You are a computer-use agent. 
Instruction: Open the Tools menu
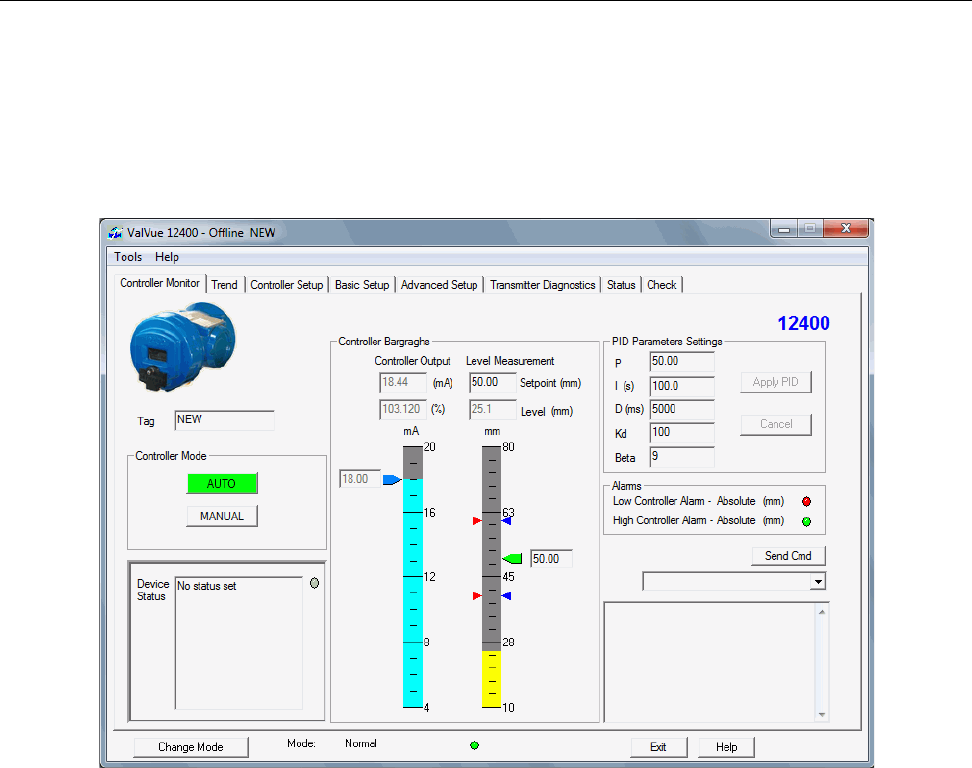(128, 257)
